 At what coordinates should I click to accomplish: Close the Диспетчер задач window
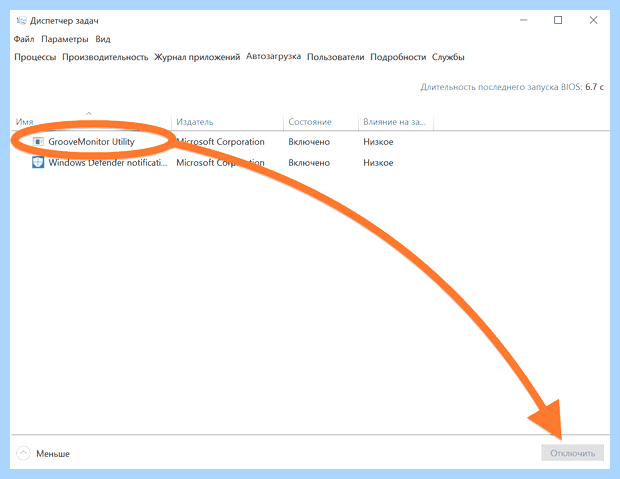coord(593,20)
